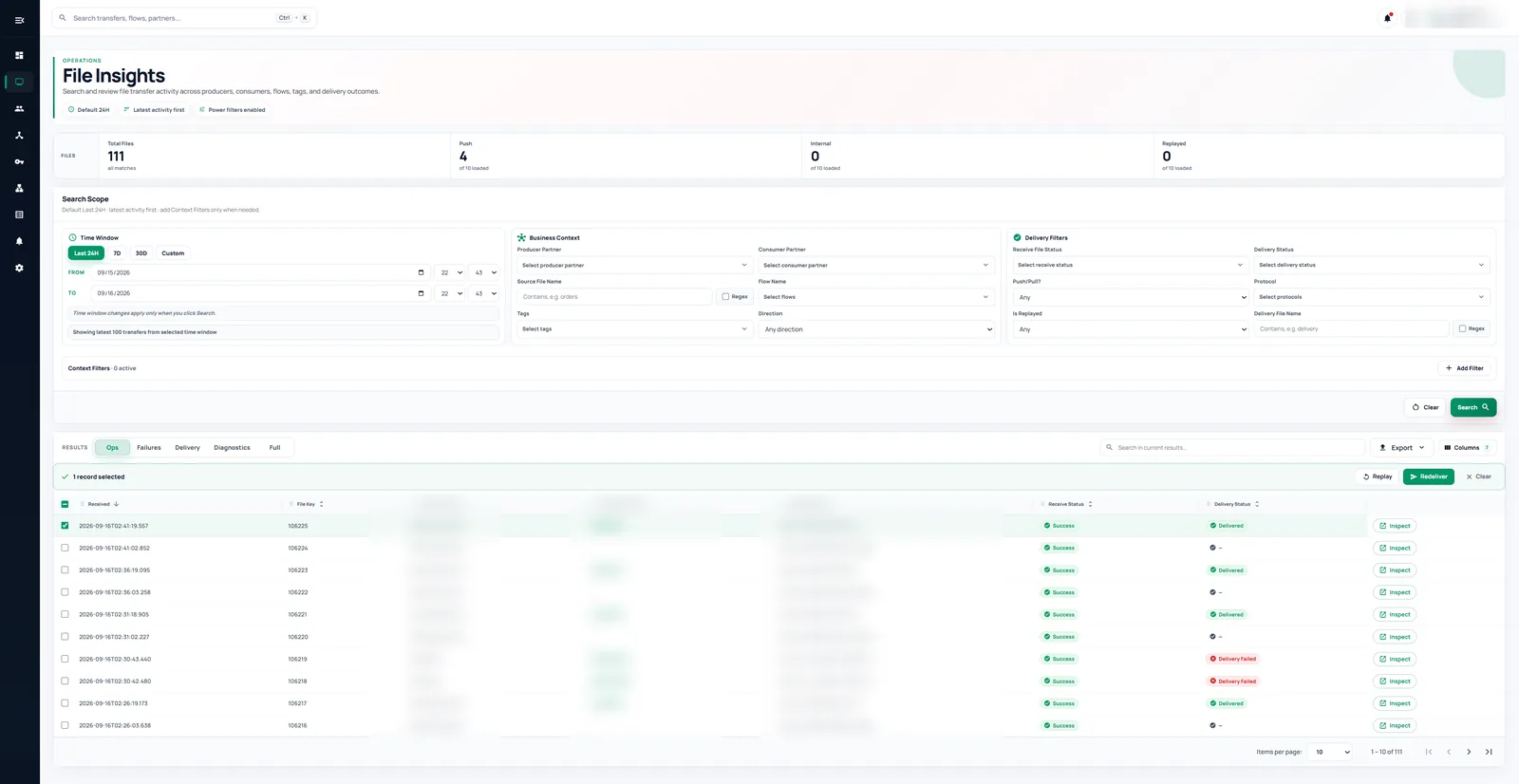The height and width of the screenshot is (784, 1519).
Task: Open the Items per page dropdown
Action: [x=1331, y=752]
